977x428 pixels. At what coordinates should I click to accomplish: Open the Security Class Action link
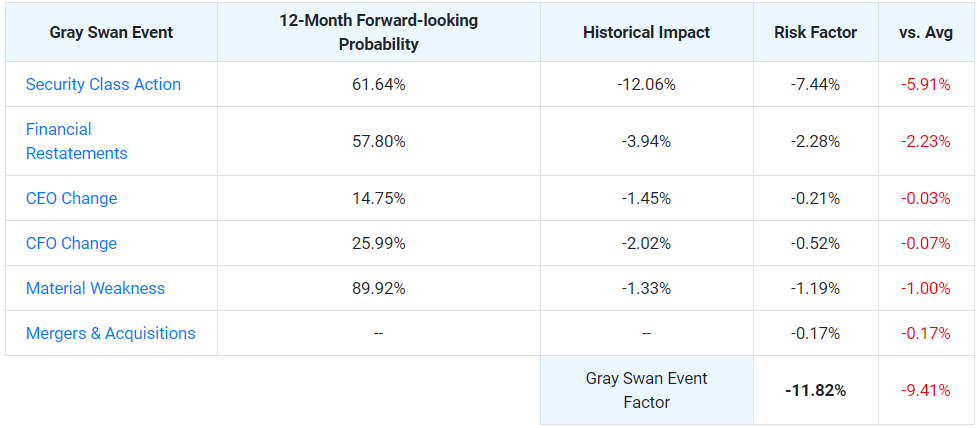103,84
